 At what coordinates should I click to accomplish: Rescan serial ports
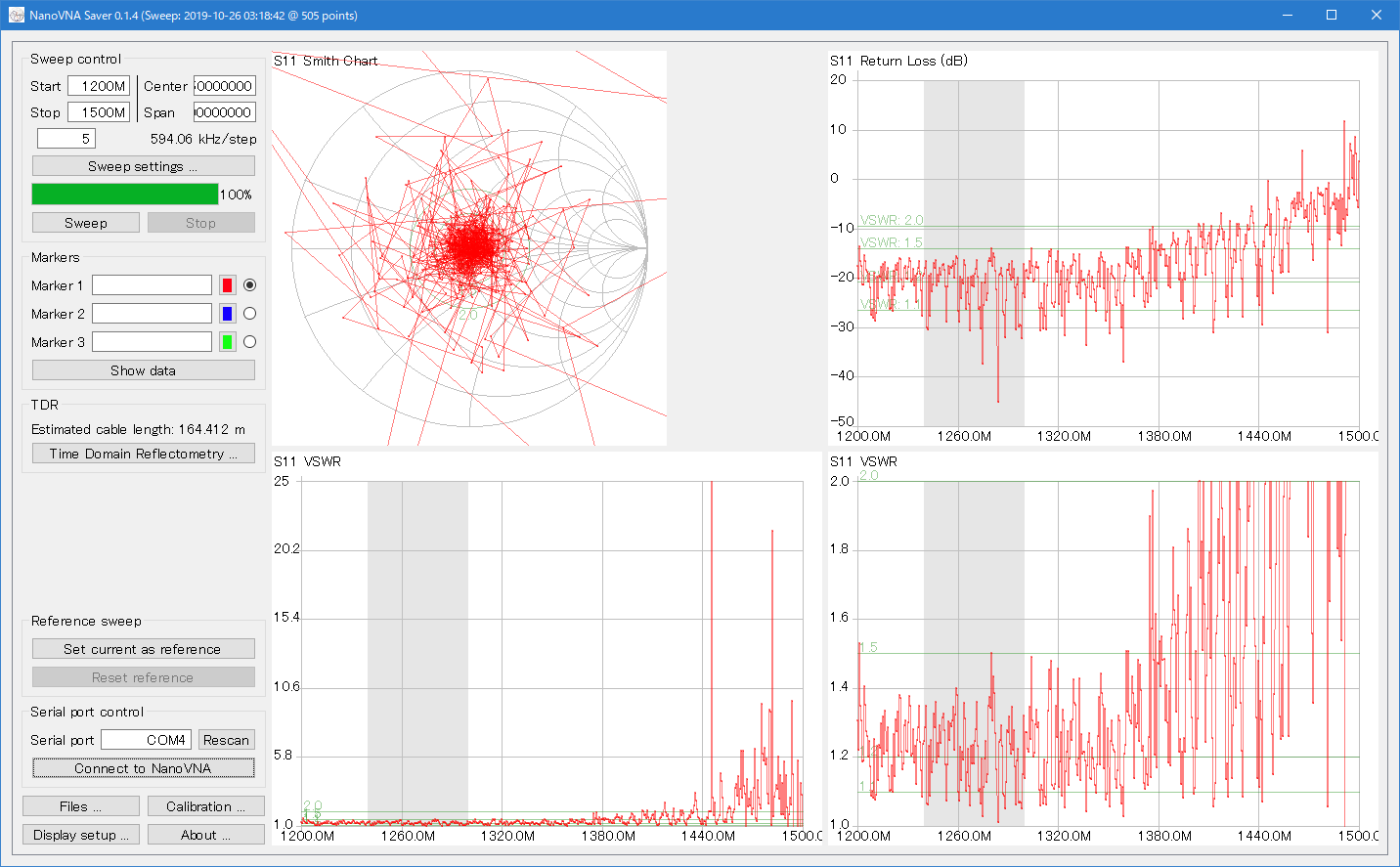(227, 740)
